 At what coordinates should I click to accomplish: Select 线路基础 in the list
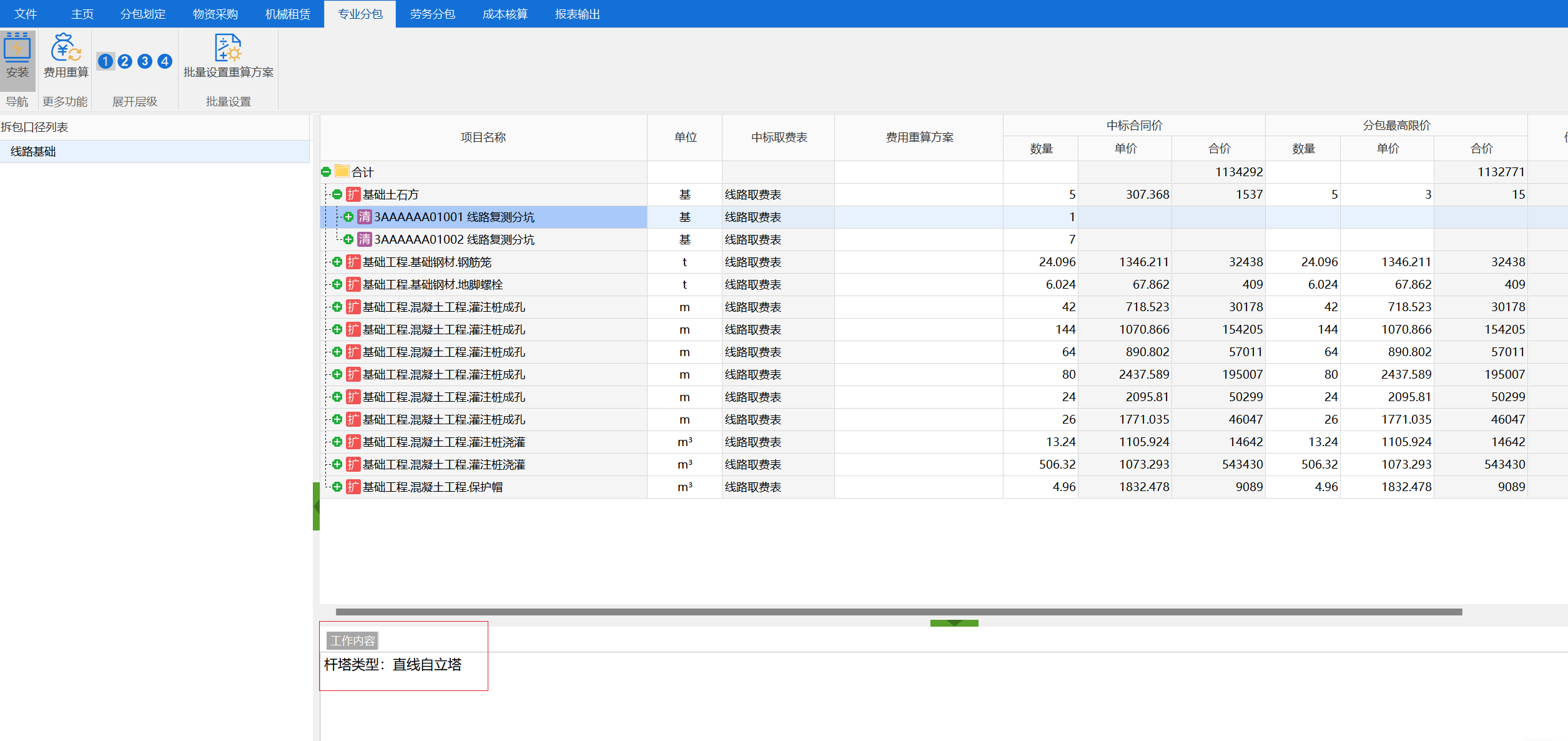[34, 151]
